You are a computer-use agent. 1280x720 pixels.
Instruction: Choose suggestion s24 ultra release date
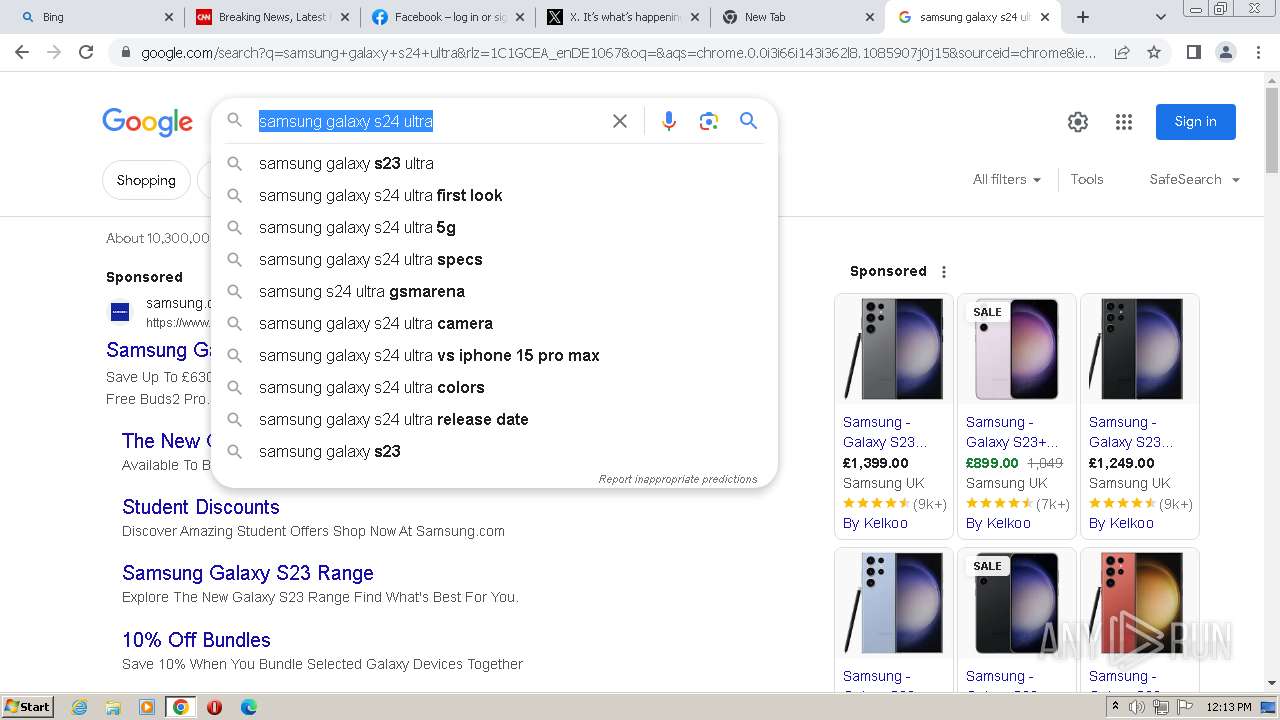click(x=494, y=419)
